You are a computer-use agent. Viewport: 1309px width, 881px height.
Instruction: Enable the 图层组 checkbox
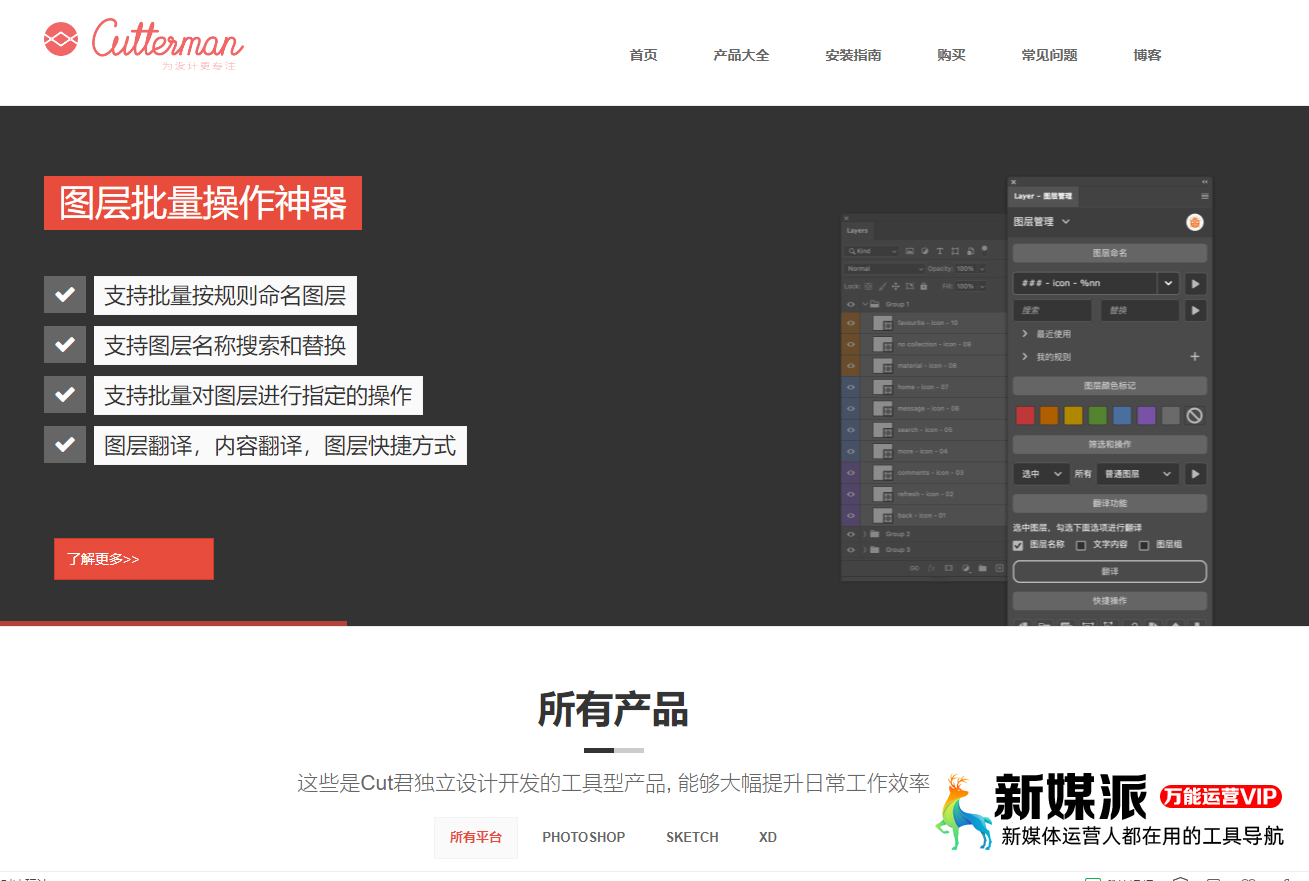(x=1144, y=545)
